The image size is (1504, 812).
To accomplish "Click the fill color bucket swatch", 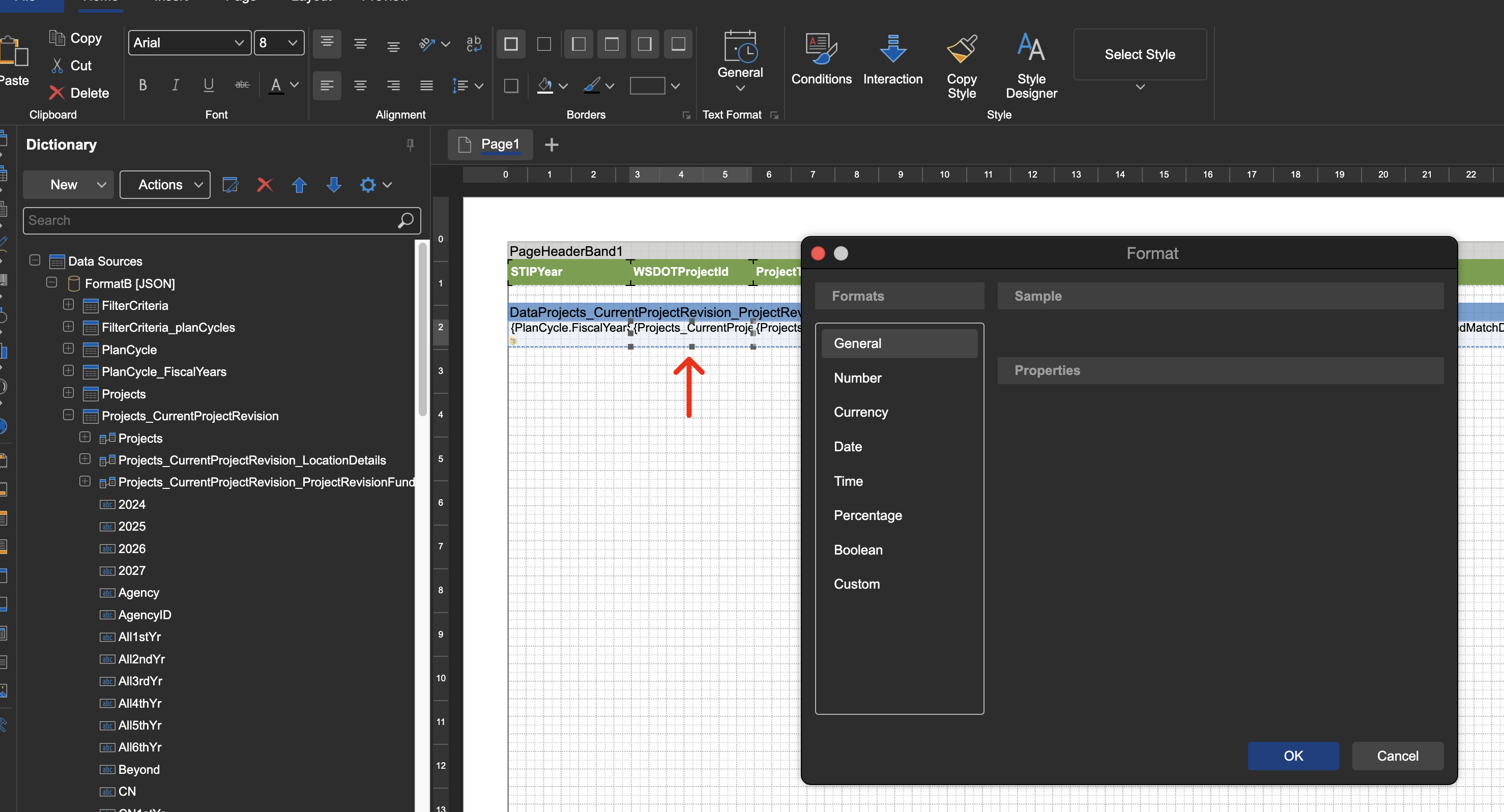I will (x=545, y=86).
